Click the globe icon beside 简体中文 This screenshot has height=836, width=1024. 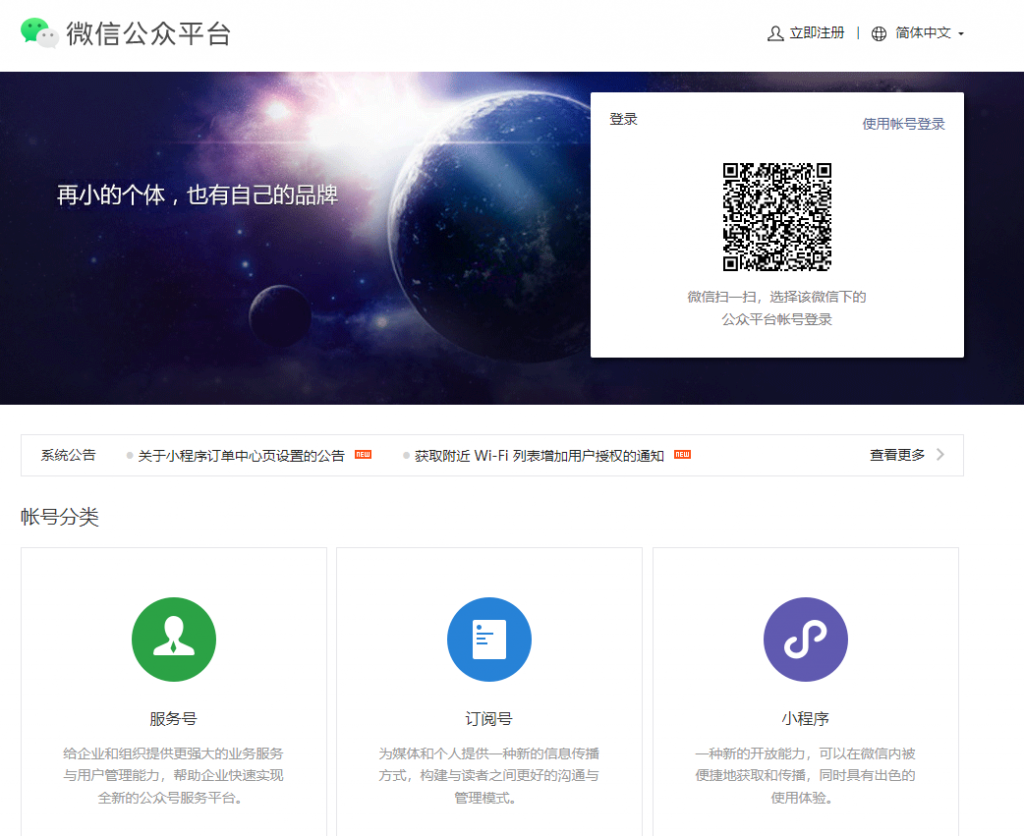click(877, 33)
